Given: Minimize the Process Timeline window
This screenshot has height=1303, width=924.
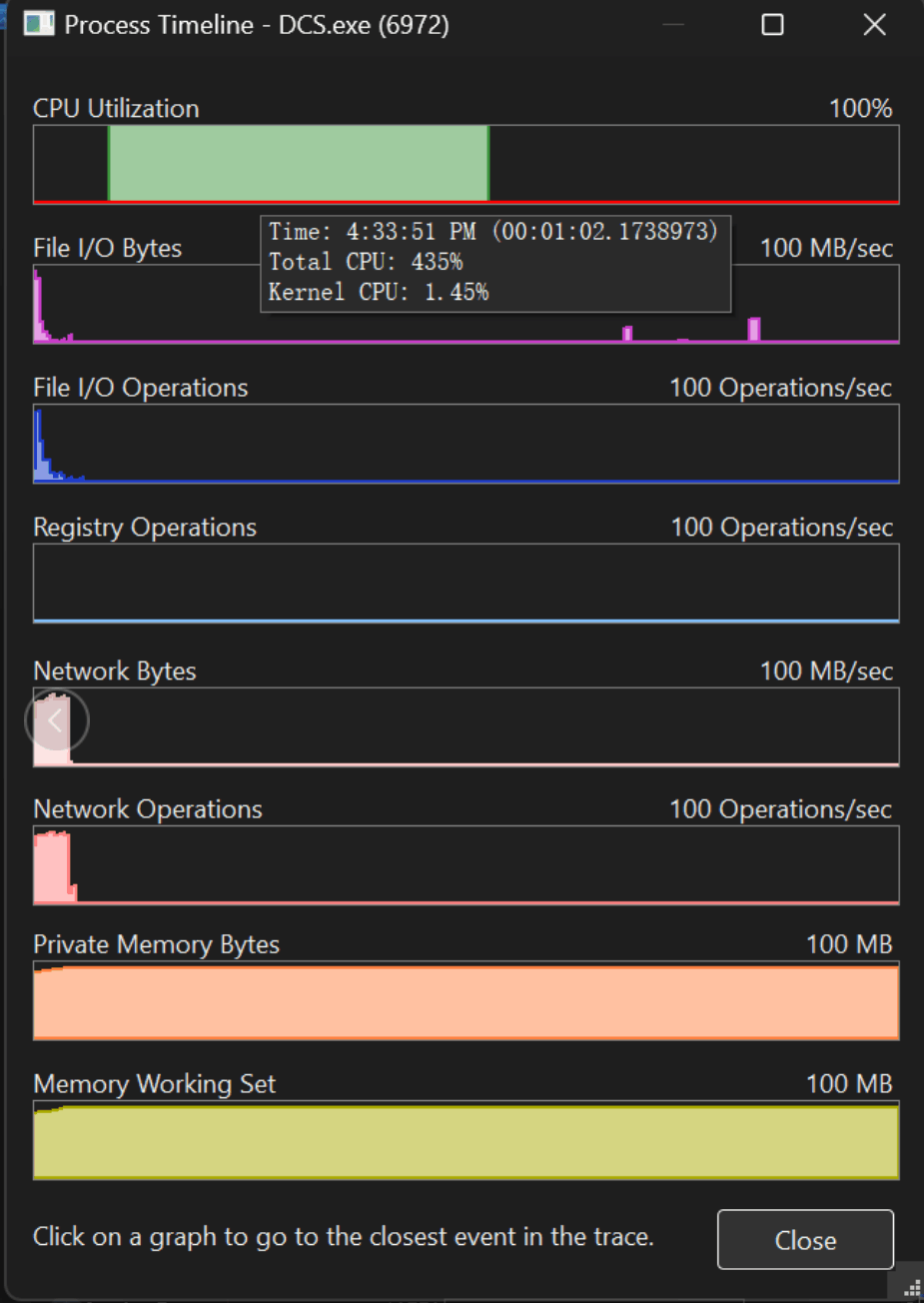Looking at the screenshot, I should point(672,25).
